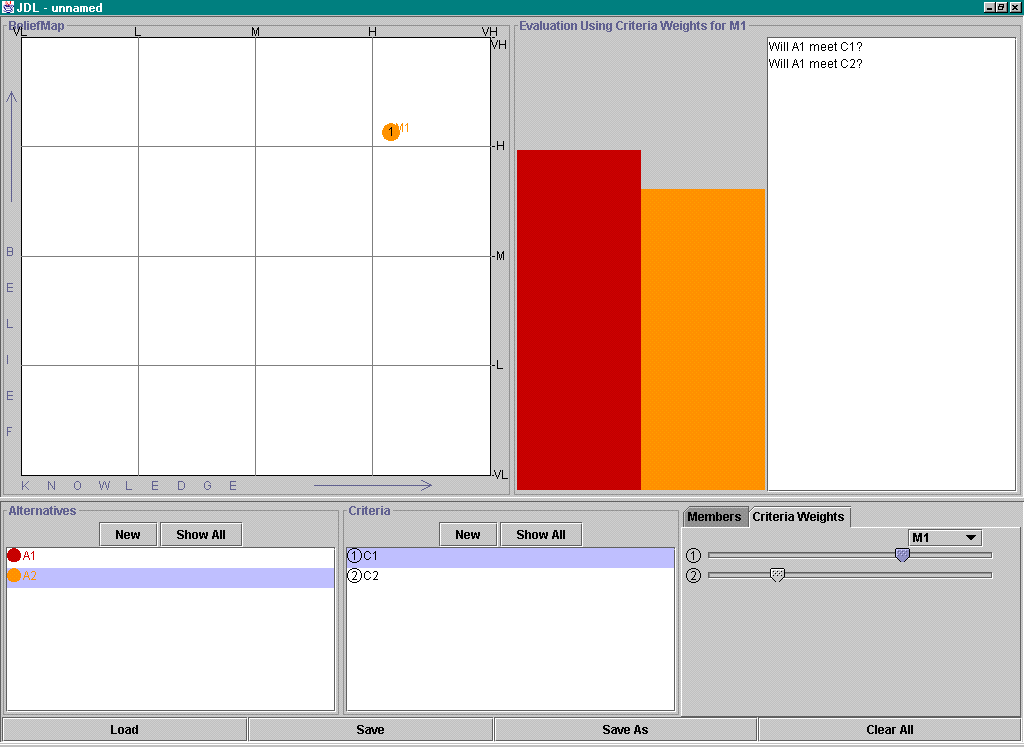Maximize the JDL window
1024x747 pixels.
[1001, 7]
